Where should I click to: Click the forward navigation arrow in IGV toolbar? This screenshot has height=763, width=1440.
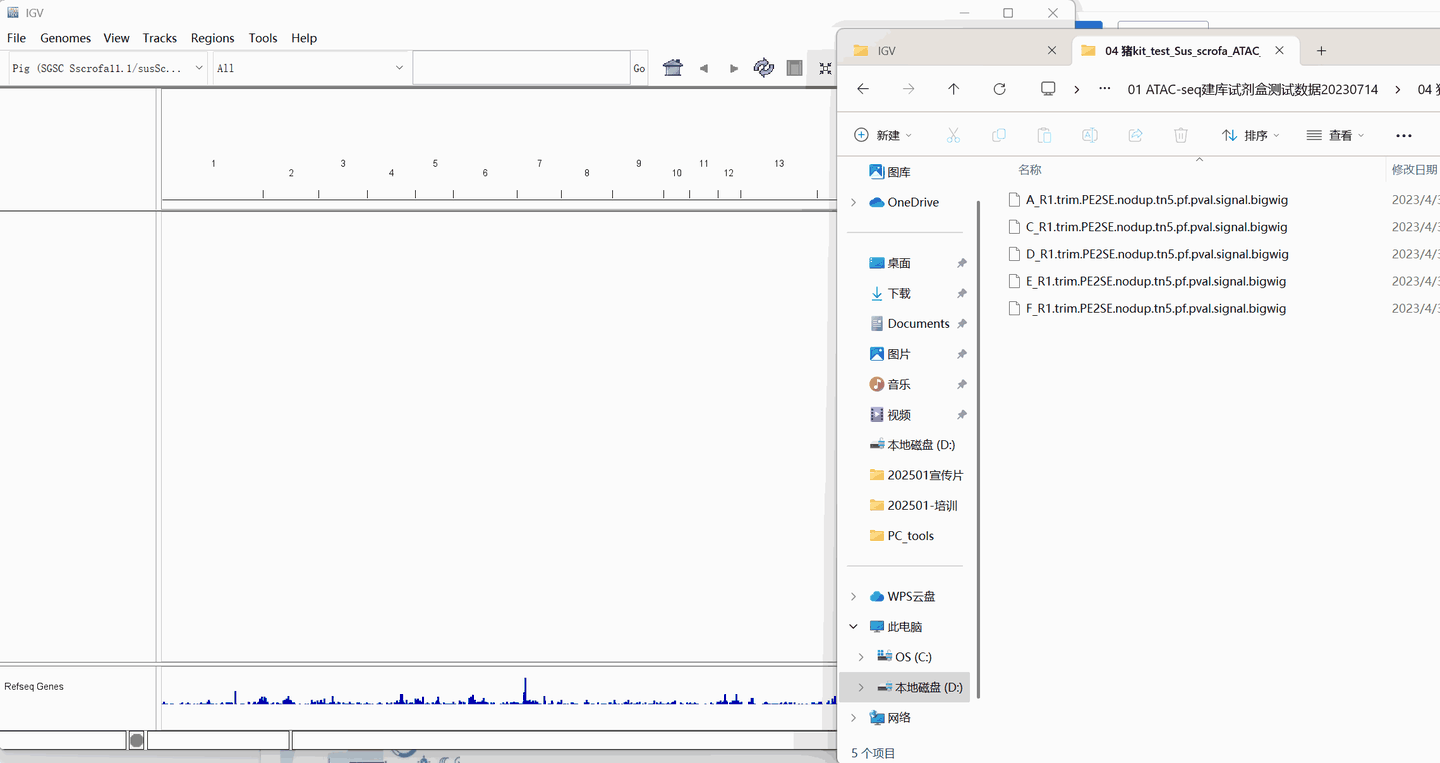[734, 68]
